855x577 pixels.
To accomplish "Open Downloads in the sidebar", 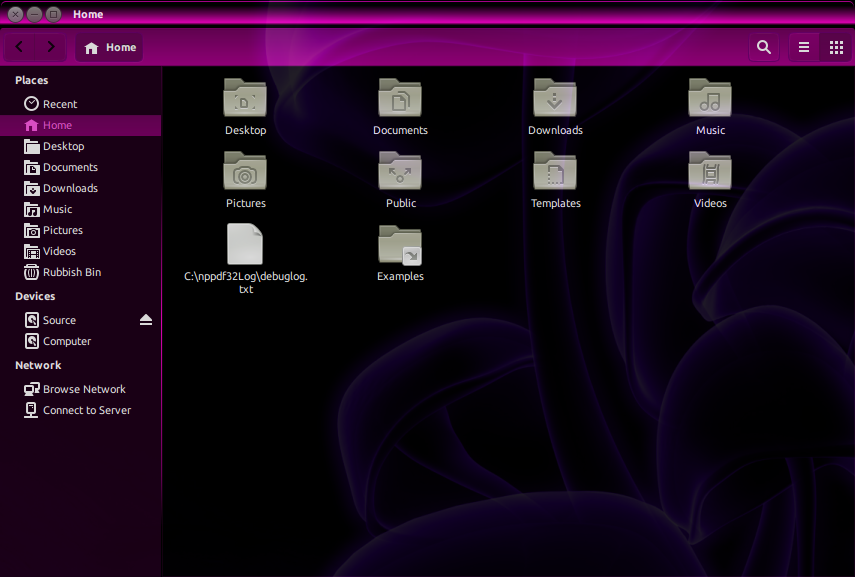I will click(81, 188).
